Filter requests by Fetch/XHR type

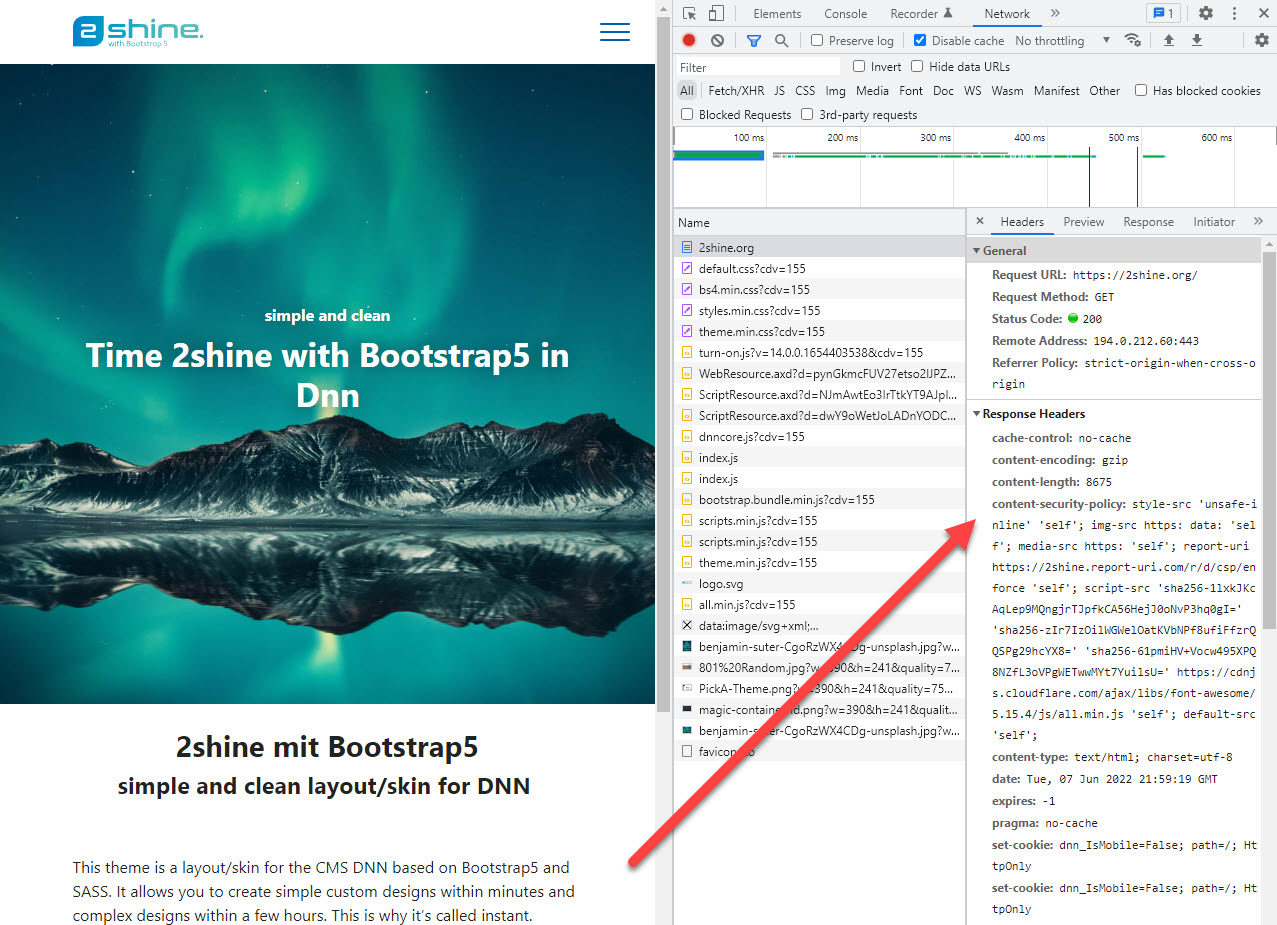pos(736,90)
